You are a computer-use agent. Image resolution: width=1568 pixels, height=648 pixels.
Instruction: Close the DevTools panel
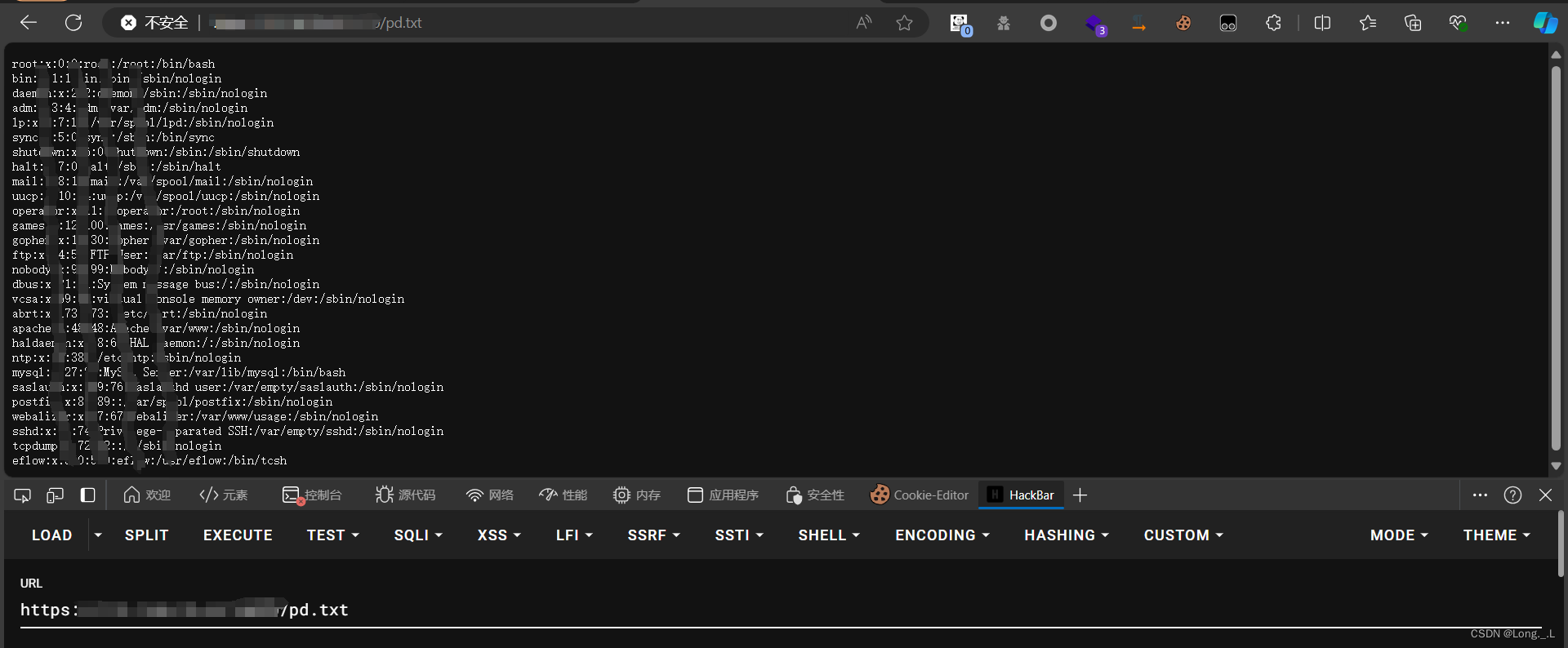tap(1545, 495)
